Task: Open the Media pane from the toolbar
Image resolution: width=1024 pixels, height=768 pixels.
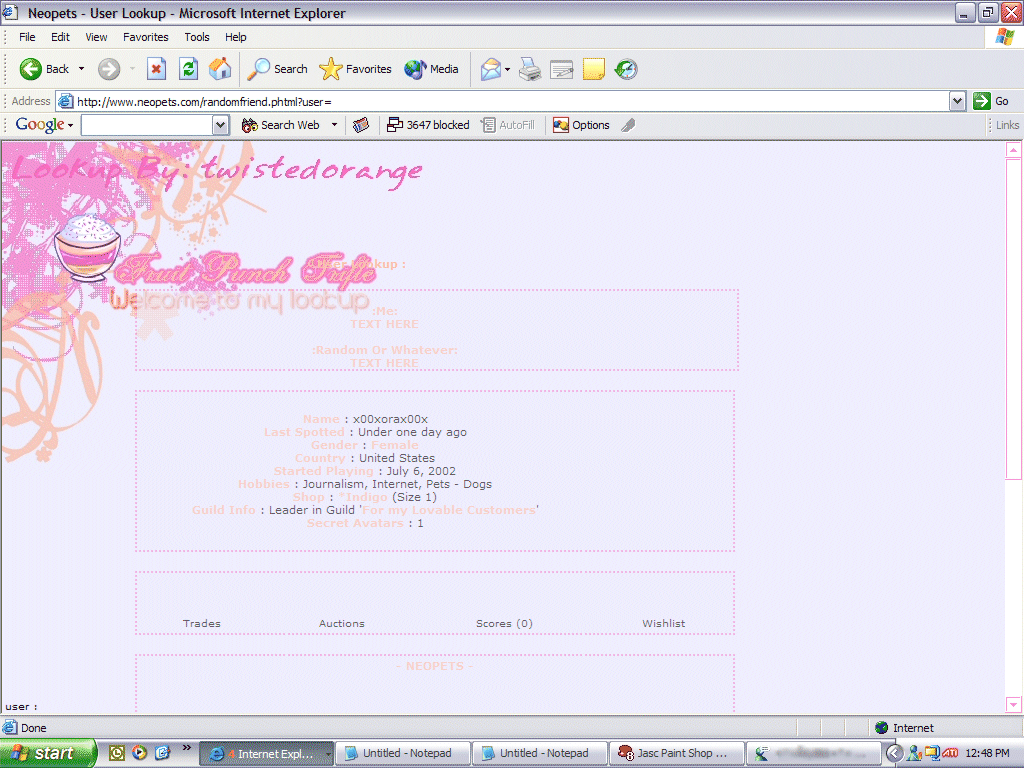Action: (x=431, y=69)
